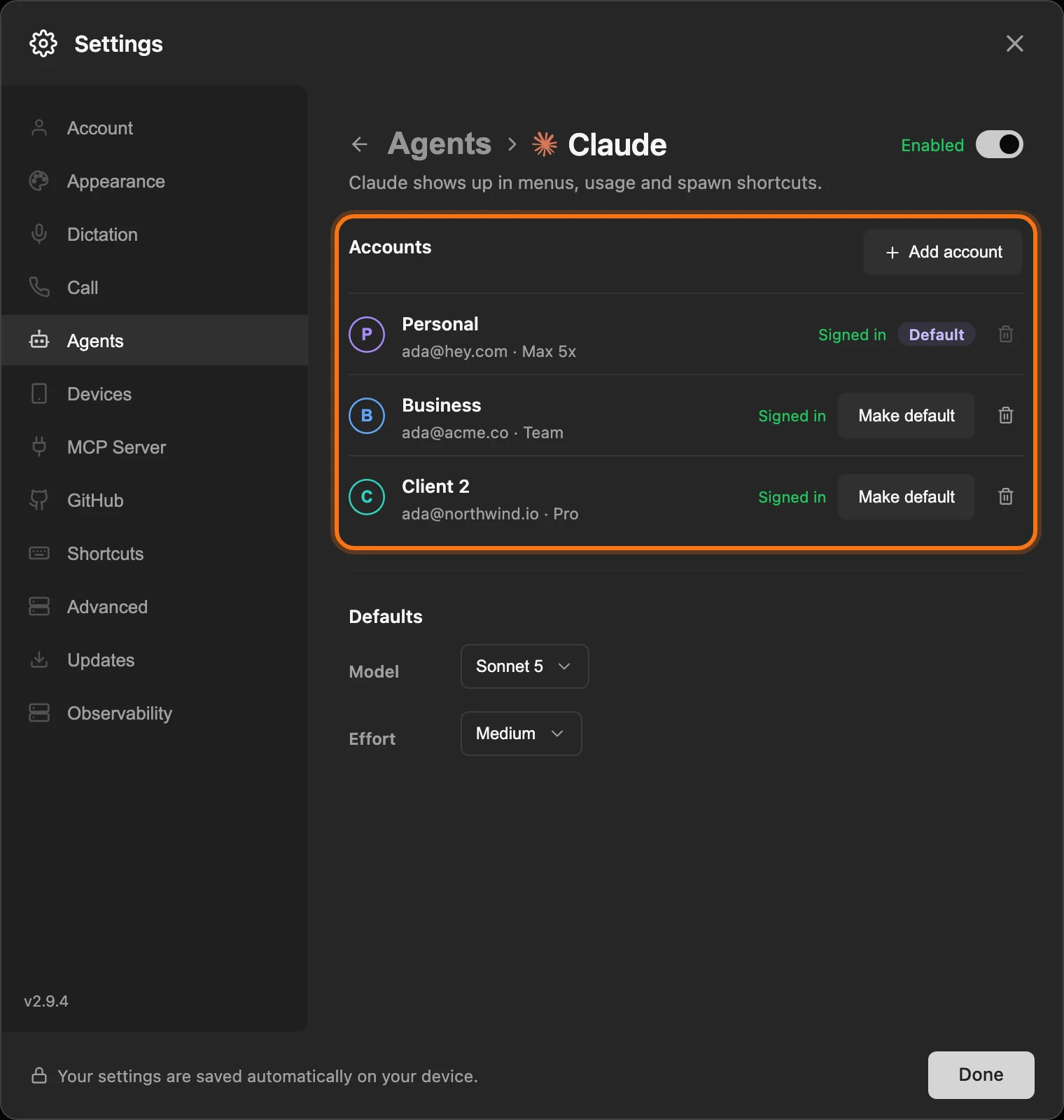Click the Add account button
Viewport: 1064px width, 1120px height.
(x=943, y=252)
